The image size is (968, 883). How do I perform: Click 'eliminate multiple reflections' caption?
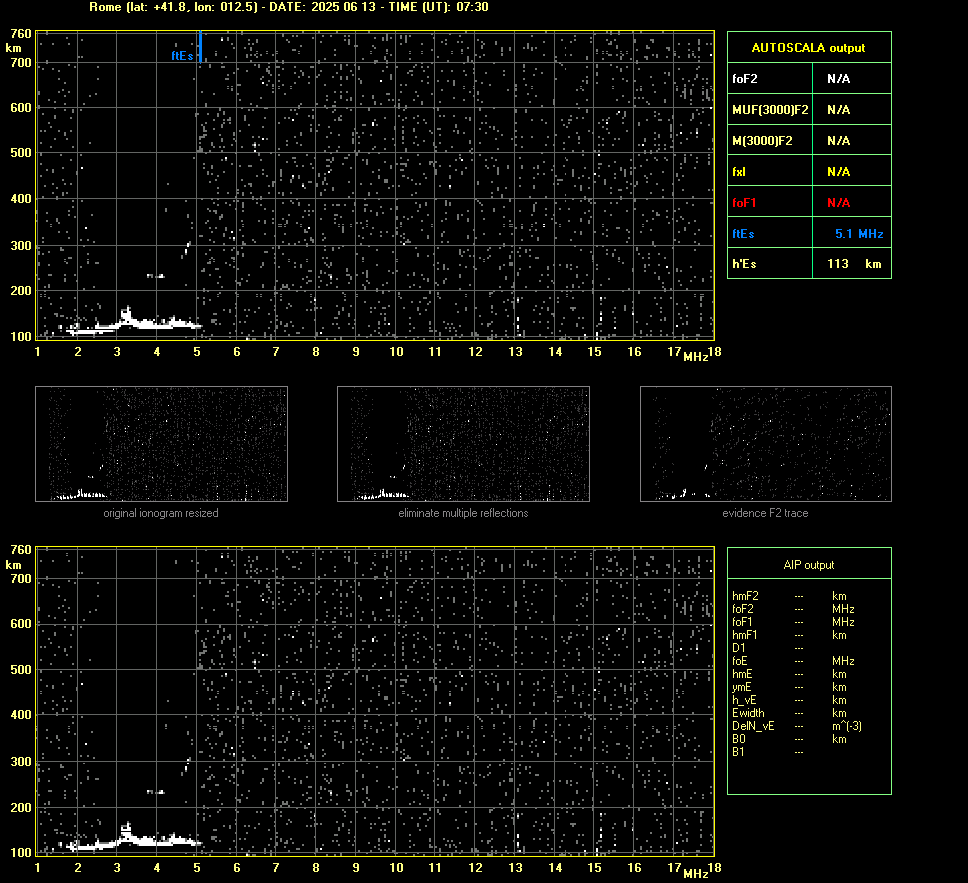[x=463, y=513]
